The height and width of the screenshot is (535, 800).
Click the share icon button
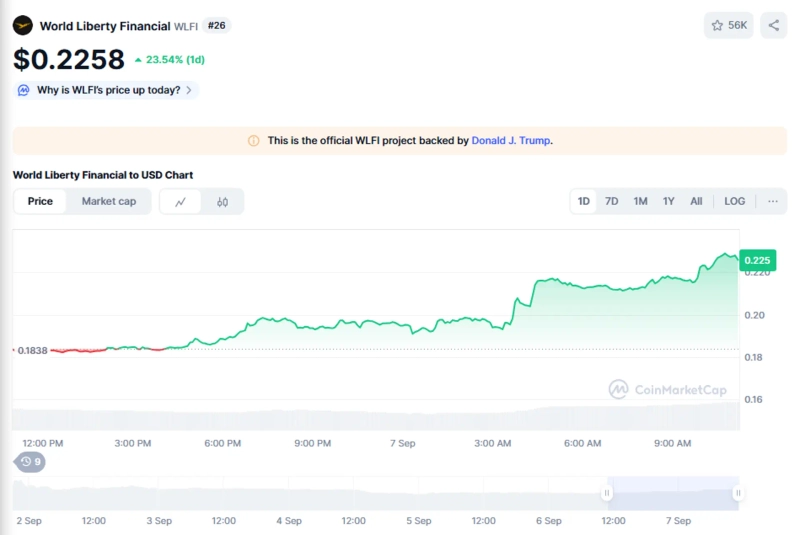(x=773, y=26)
